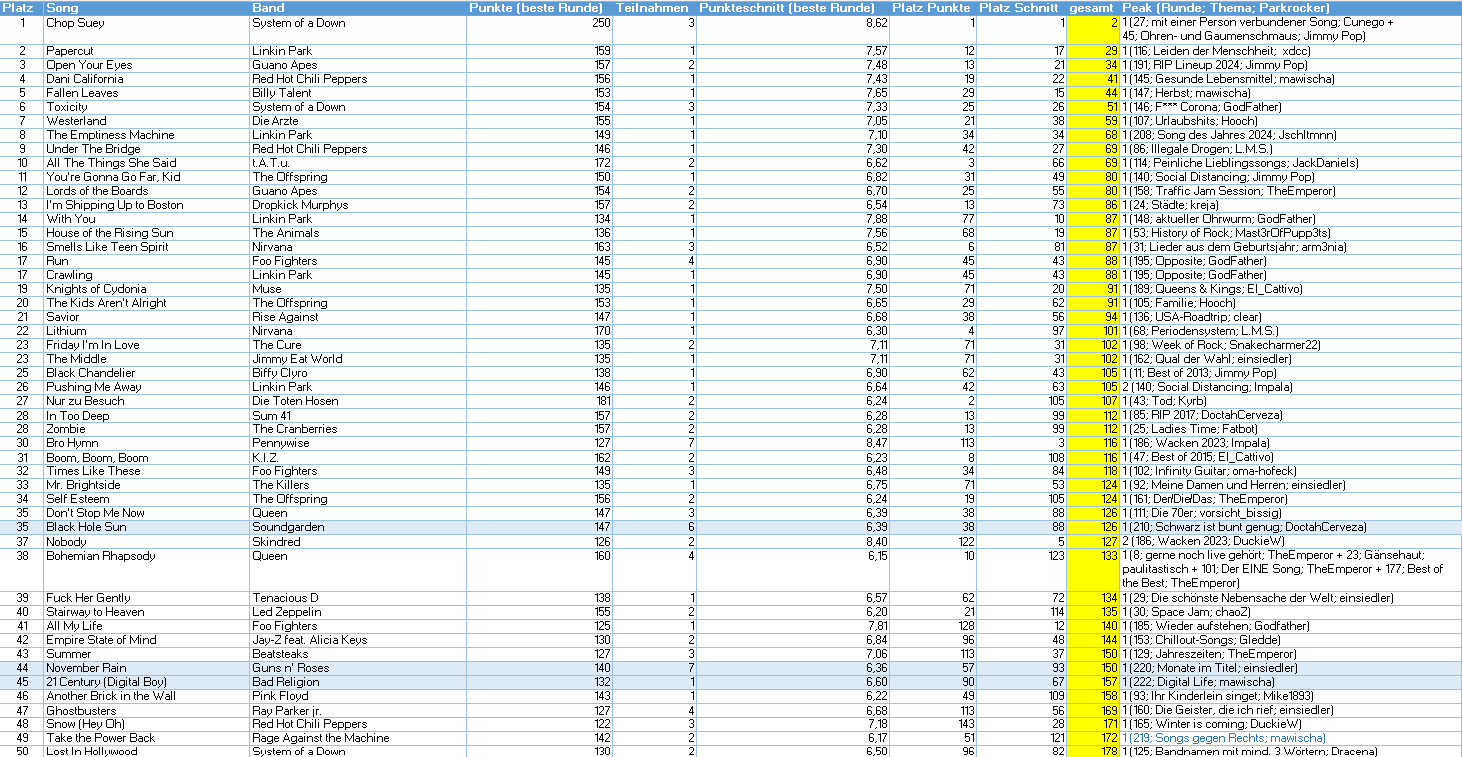The width and height of the screenshot is (1462, 757).
Task: Select the Peak (Runde; Thema; Parkrocker) header
Action: click(1225, 8)
